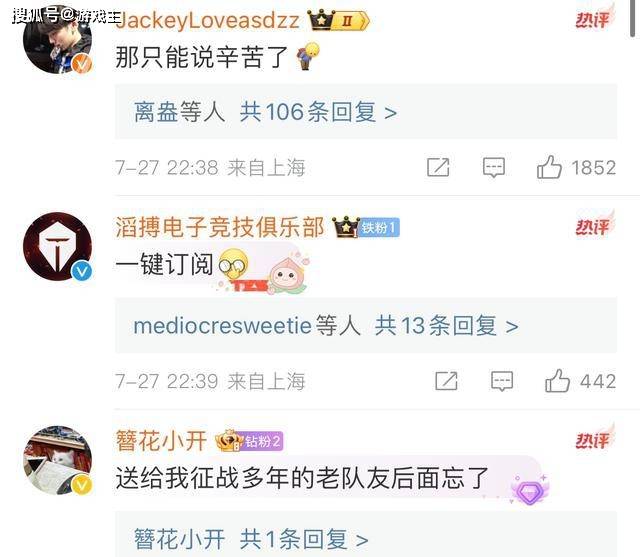Like the 滔搏电子竞技俱乐部 comment with 442 likes

point(557,381)
